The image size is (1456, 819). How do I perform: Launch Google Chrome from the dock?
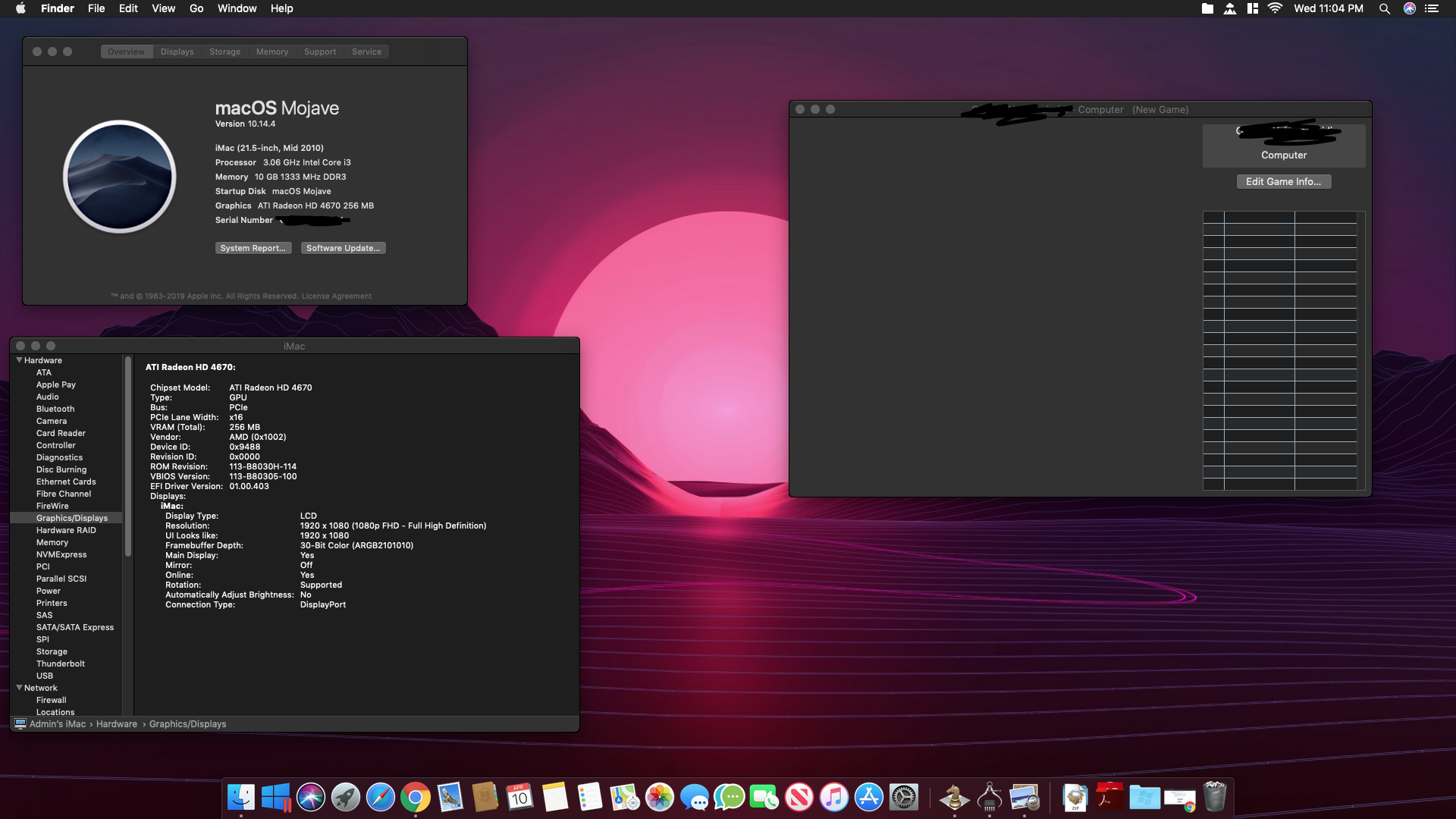(x=416, y=797)
